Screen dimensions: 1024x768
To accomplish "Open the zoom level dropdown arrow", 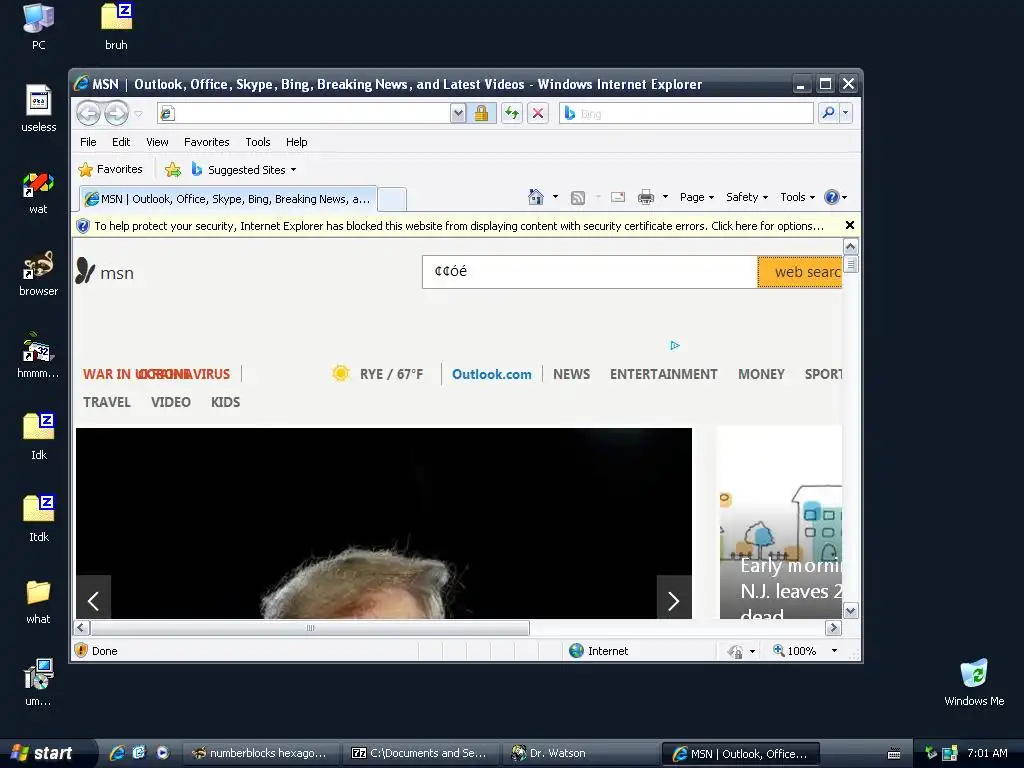I will [834, 650].
